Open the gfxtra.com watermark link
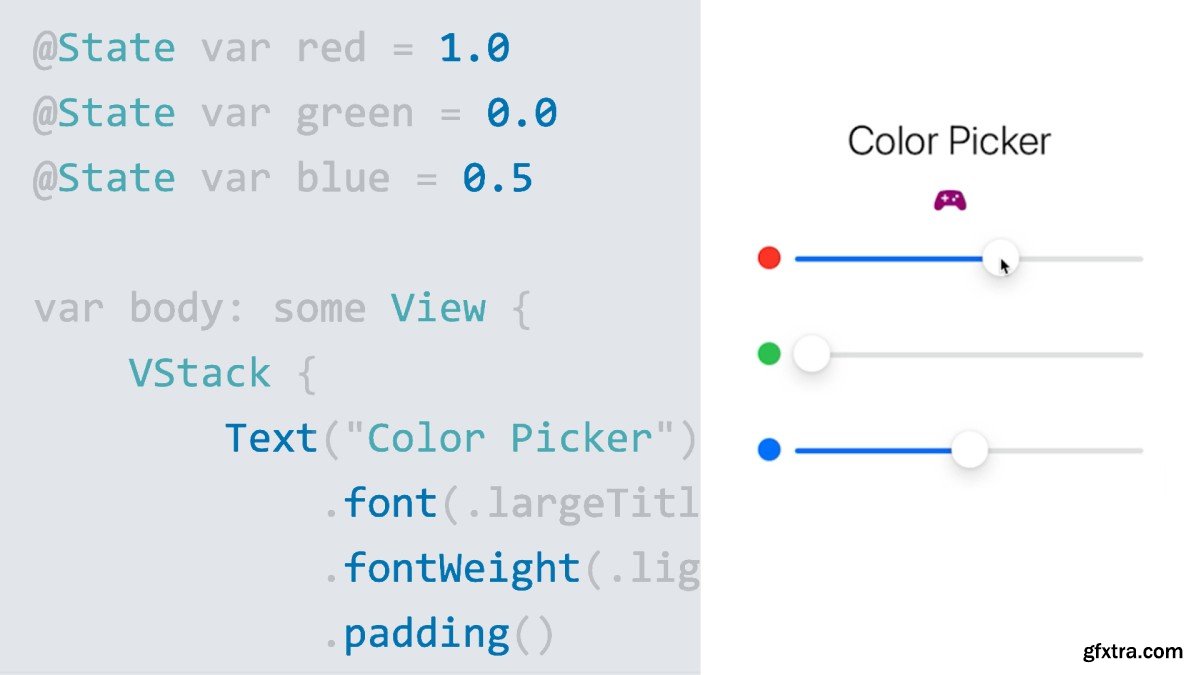1200x675 pixels. (x=1132, y=651)
